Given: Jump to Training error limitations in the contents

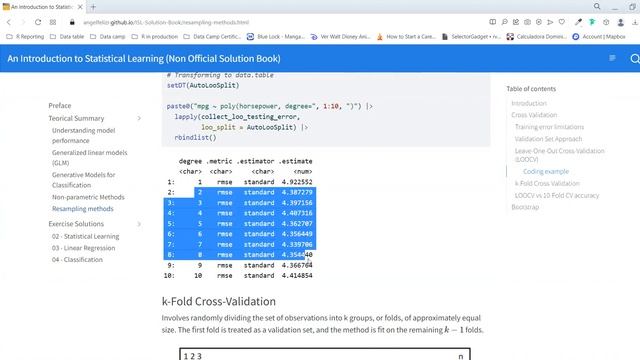Looking at the screenshot, I should [549, 127].
